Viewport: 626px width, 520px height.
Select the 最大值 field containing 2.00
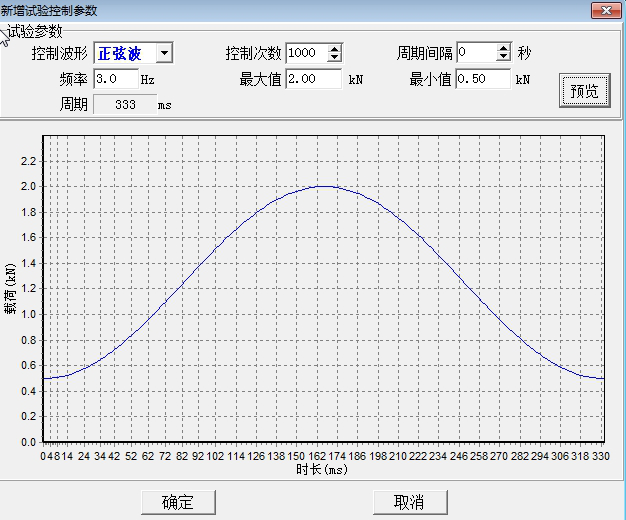tap(312, 78)
